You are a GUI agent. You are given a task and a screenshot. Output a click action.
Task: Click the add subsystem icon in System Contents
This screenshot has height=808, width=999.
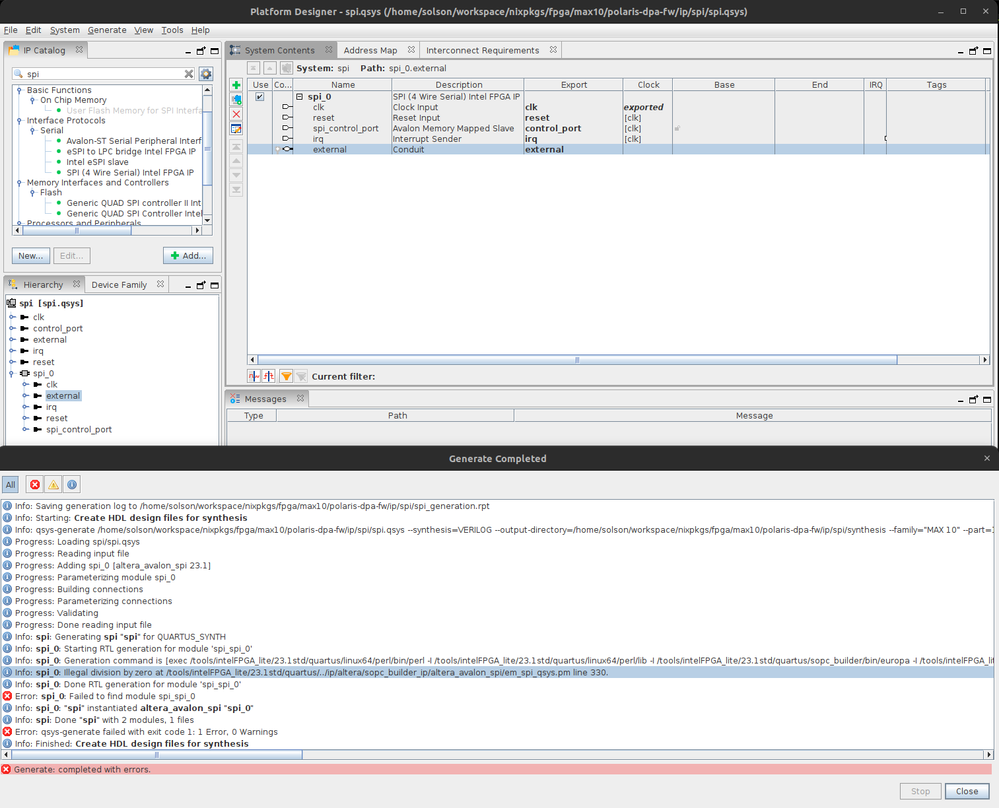click(x=236, y=100)
